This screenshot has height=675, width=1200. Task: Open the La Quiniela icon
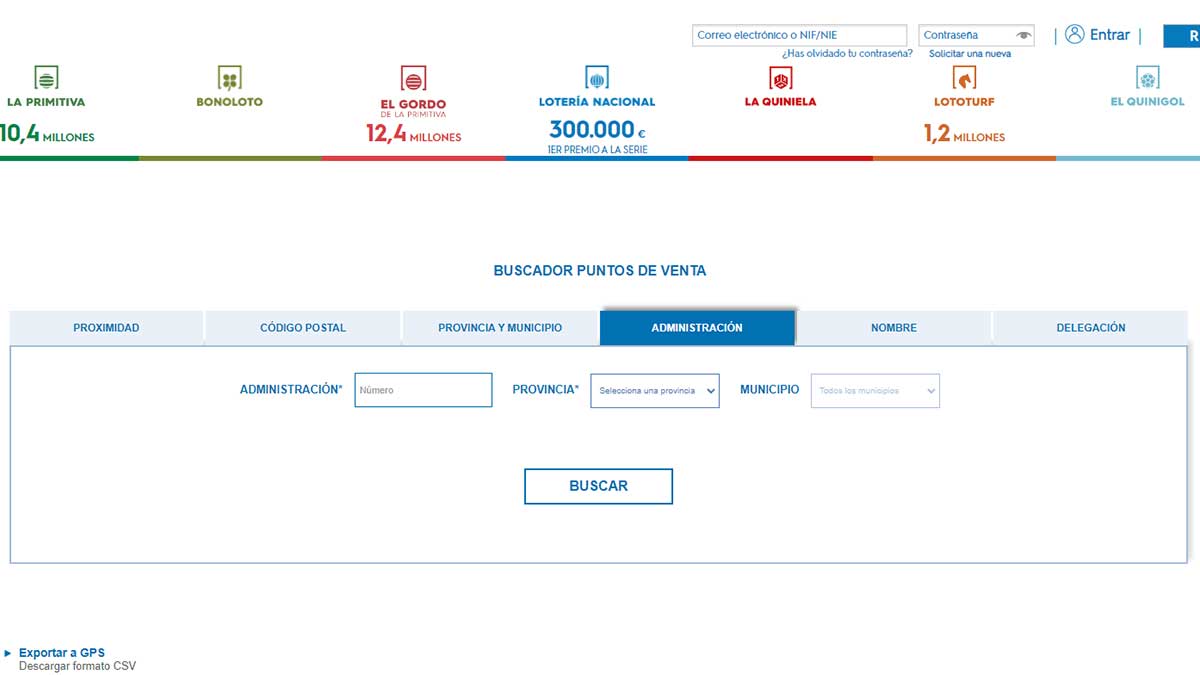780,78
